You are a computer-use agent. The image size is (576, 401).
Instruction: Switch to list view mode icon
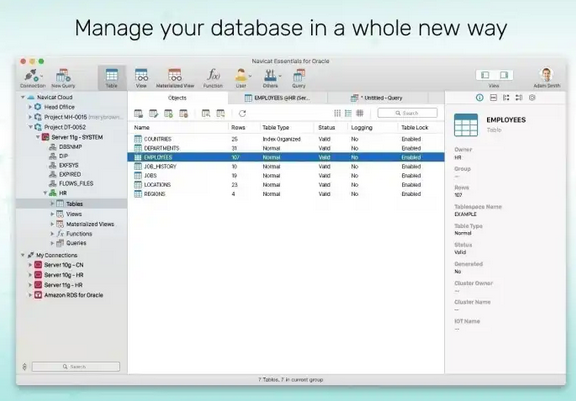337,113
